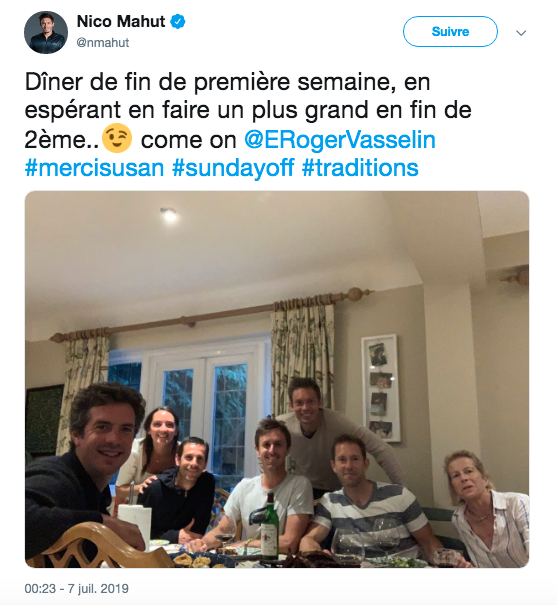View the tweet timestamp 00:23 - 7 juil. 2019

(x=76, y=588)
